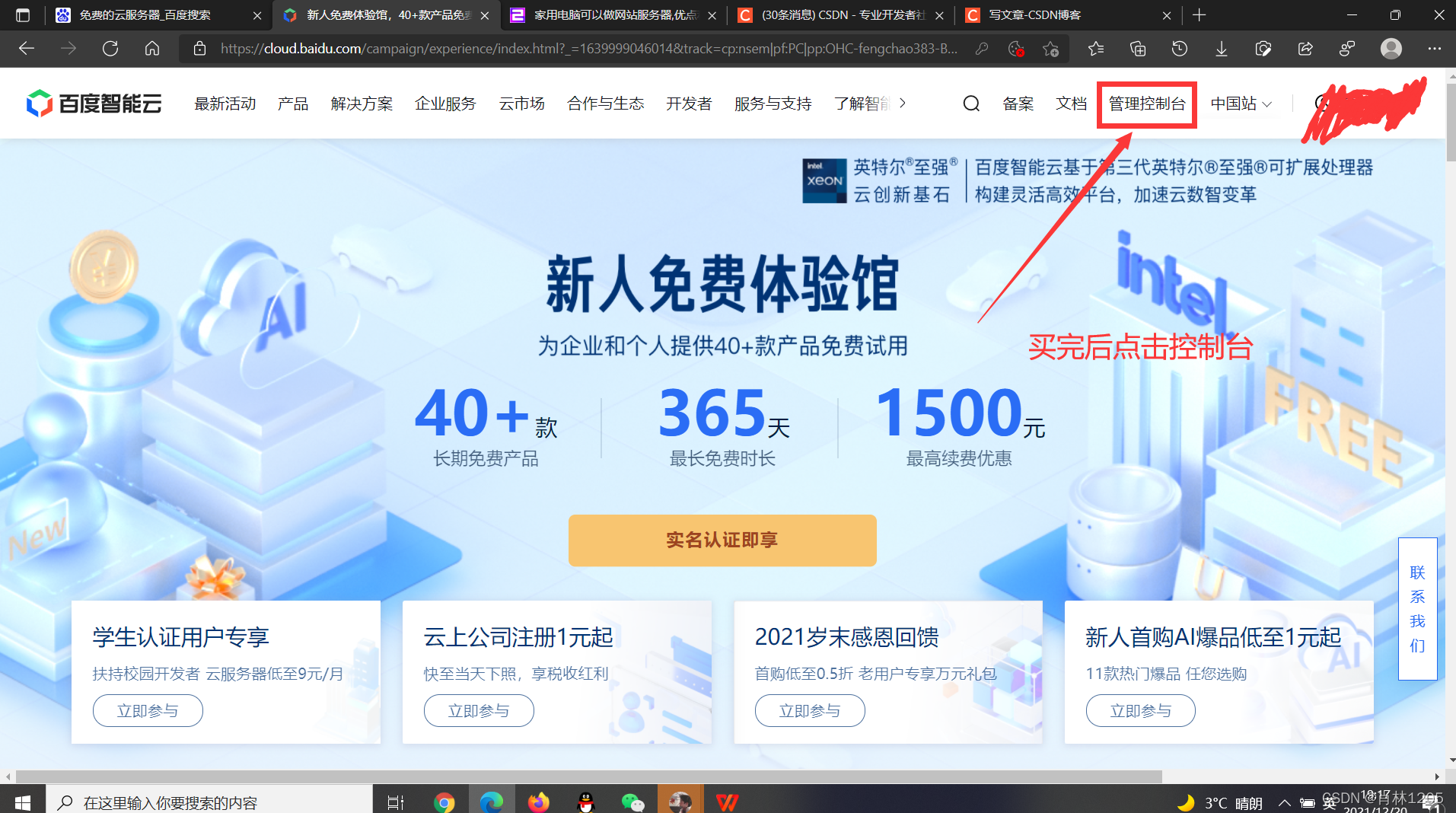Click the Intel Xeon banner logo
Screen dimensions: 1456x813
pyautogui.click(x=824, y=180)
